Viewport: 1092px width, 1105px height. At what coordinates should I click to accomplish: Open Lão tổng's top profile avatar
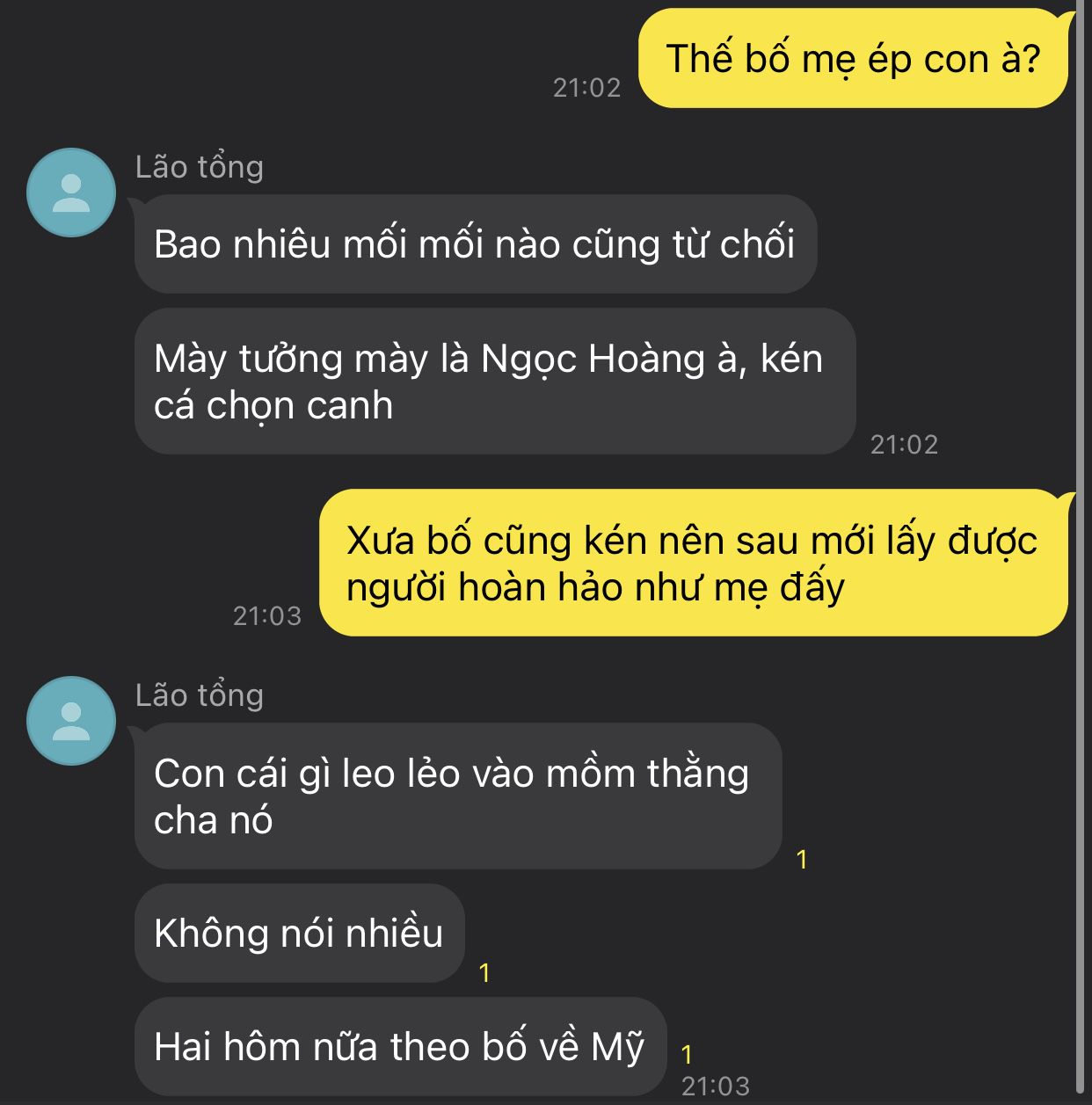click(71, 193)
